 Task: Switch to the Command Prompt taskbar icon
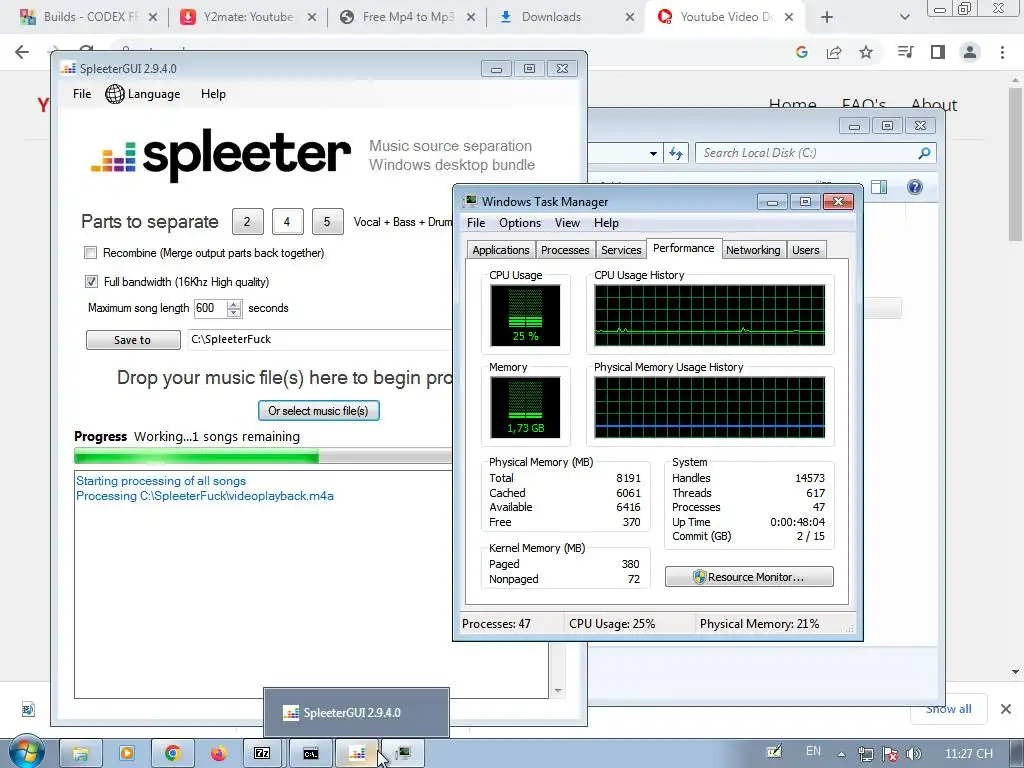click(x=311, y=754)
